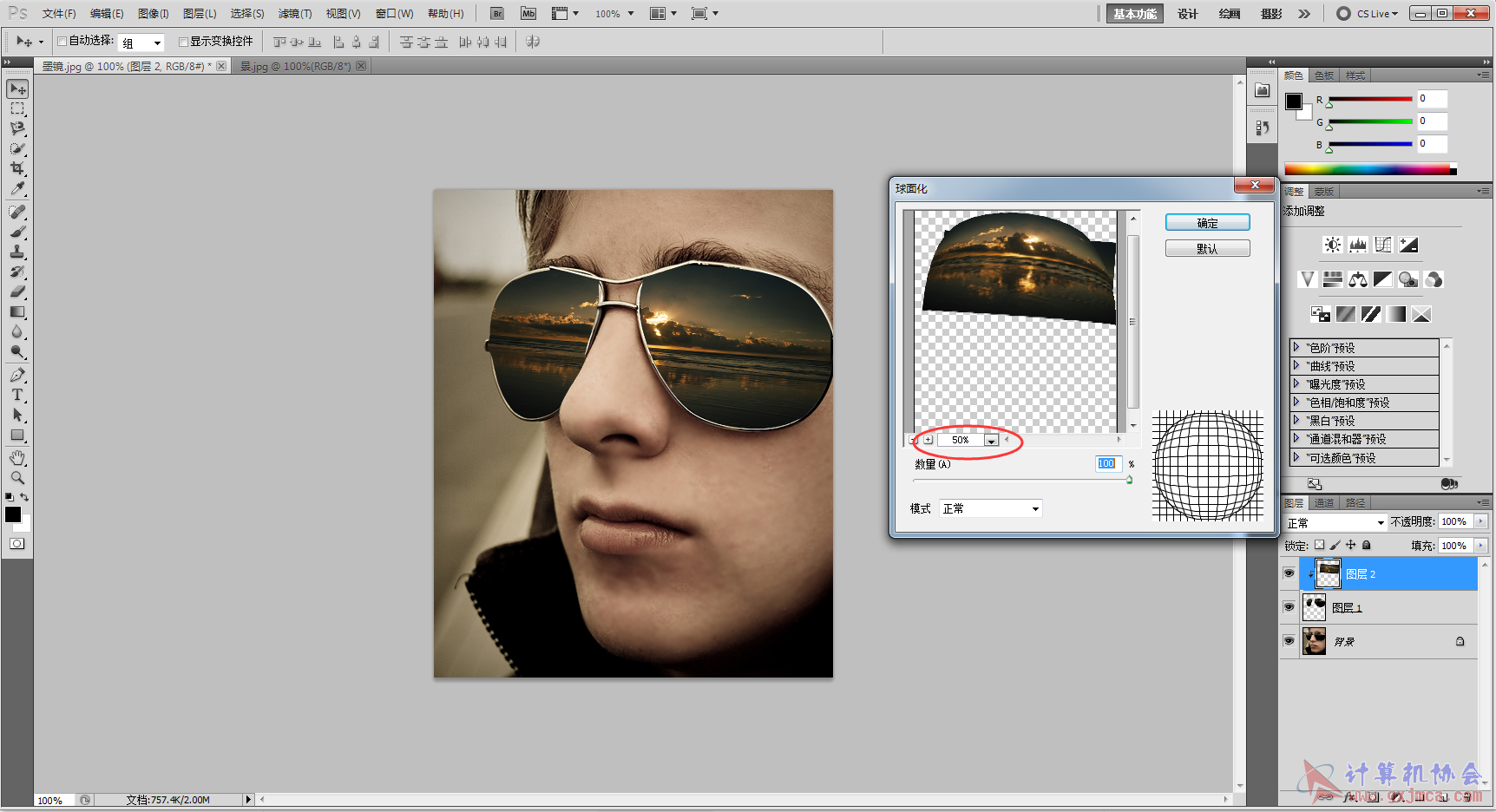Switch to 设计 workspace
This screenshot has width=1496, height=812.
(1188, 14)
